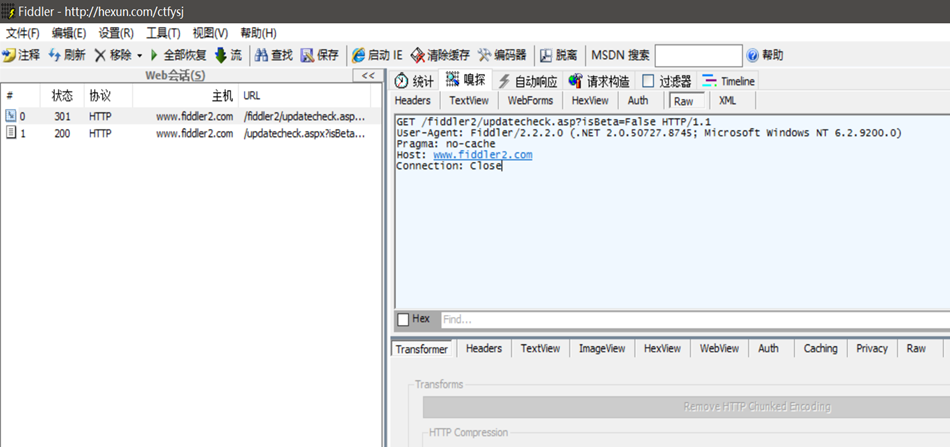Select the response Raw tab
The image size is (950, 447).
coord(916,348)
